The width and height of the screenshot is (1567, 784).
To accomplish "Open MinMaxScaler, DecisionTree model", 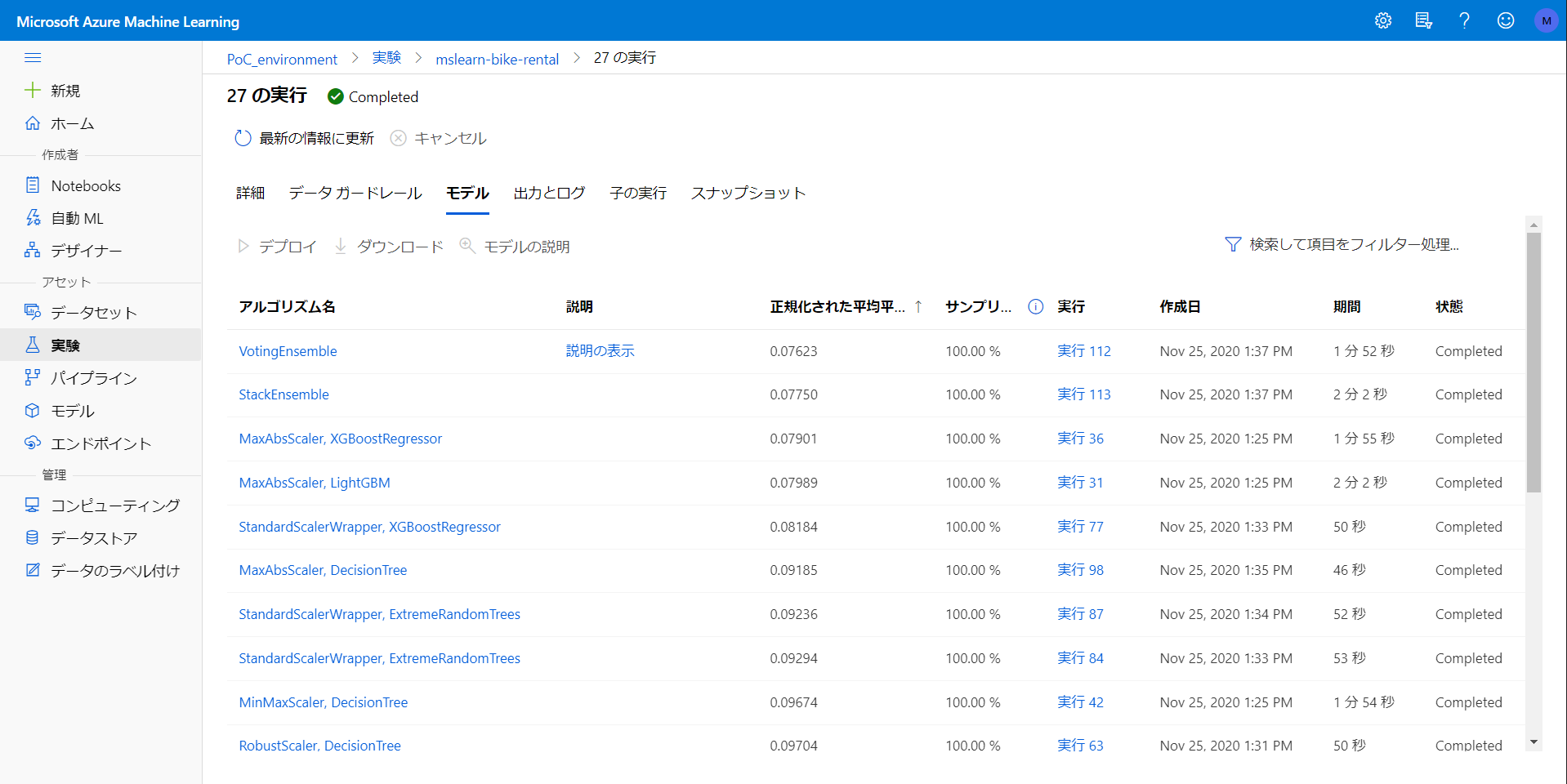I will pos(323,702).
